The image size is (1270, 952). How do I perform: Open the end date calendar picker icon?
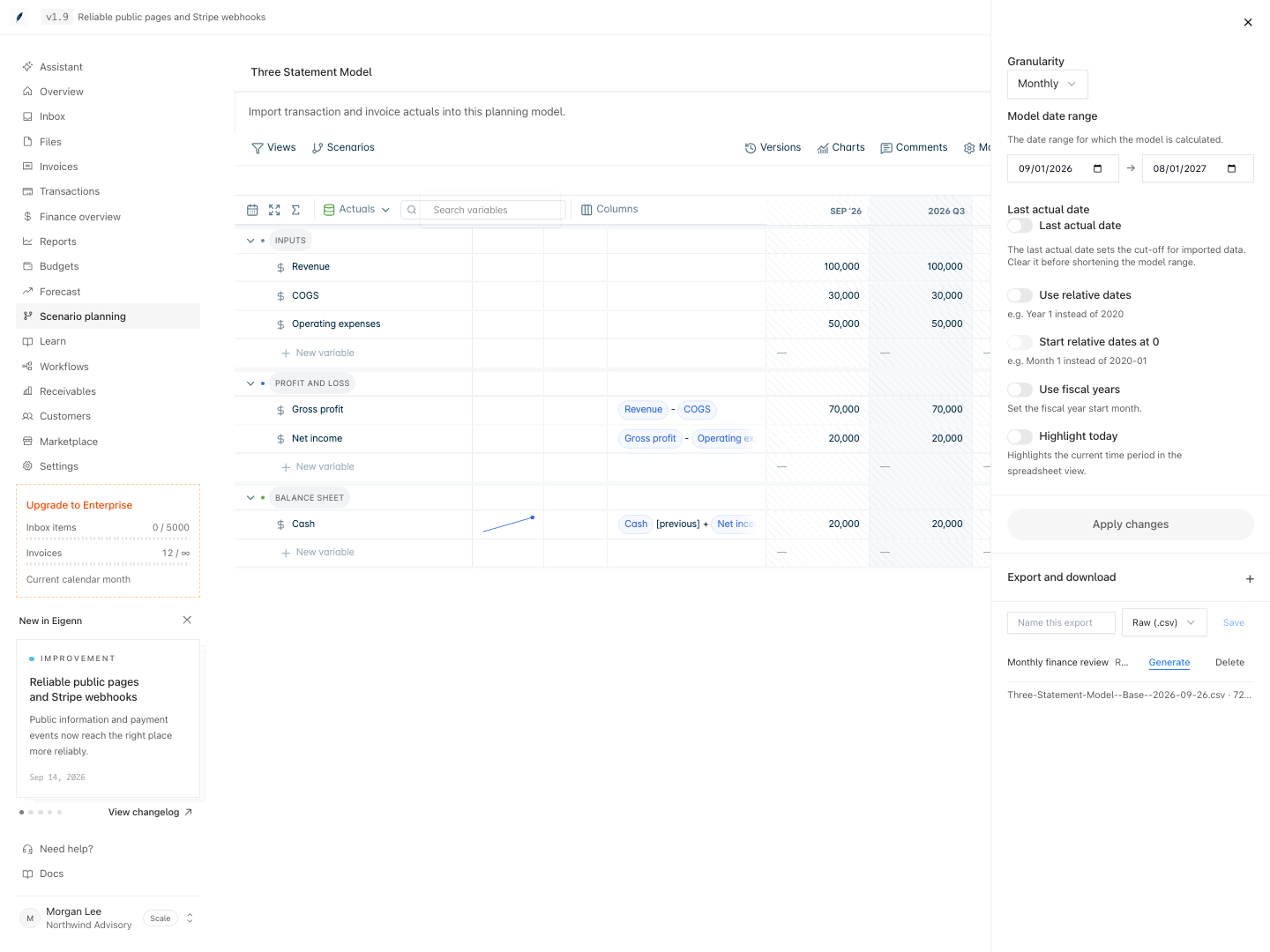tap(1232, 168)
